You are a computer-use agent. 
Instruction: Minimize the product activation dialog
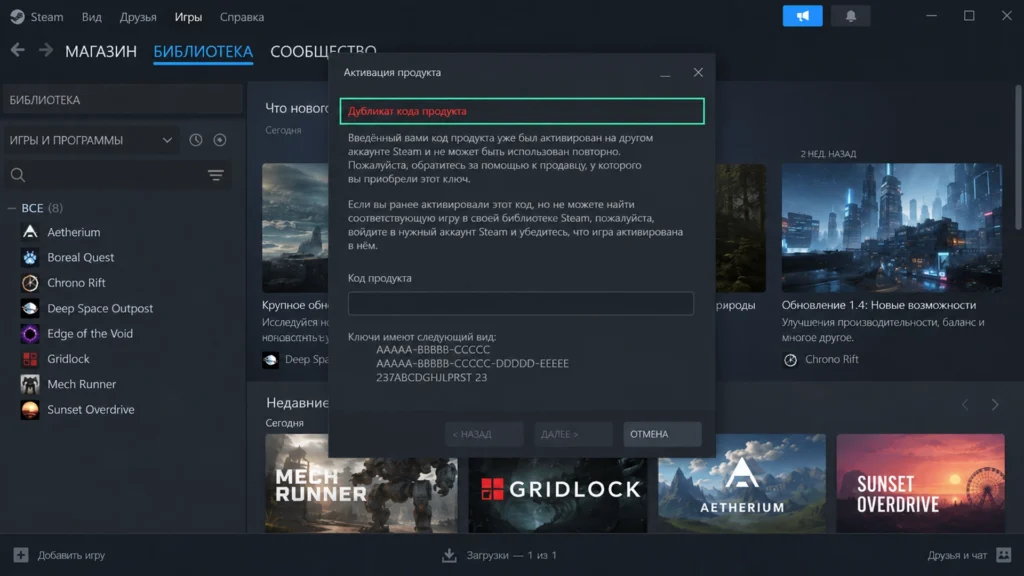coord(665,73)
